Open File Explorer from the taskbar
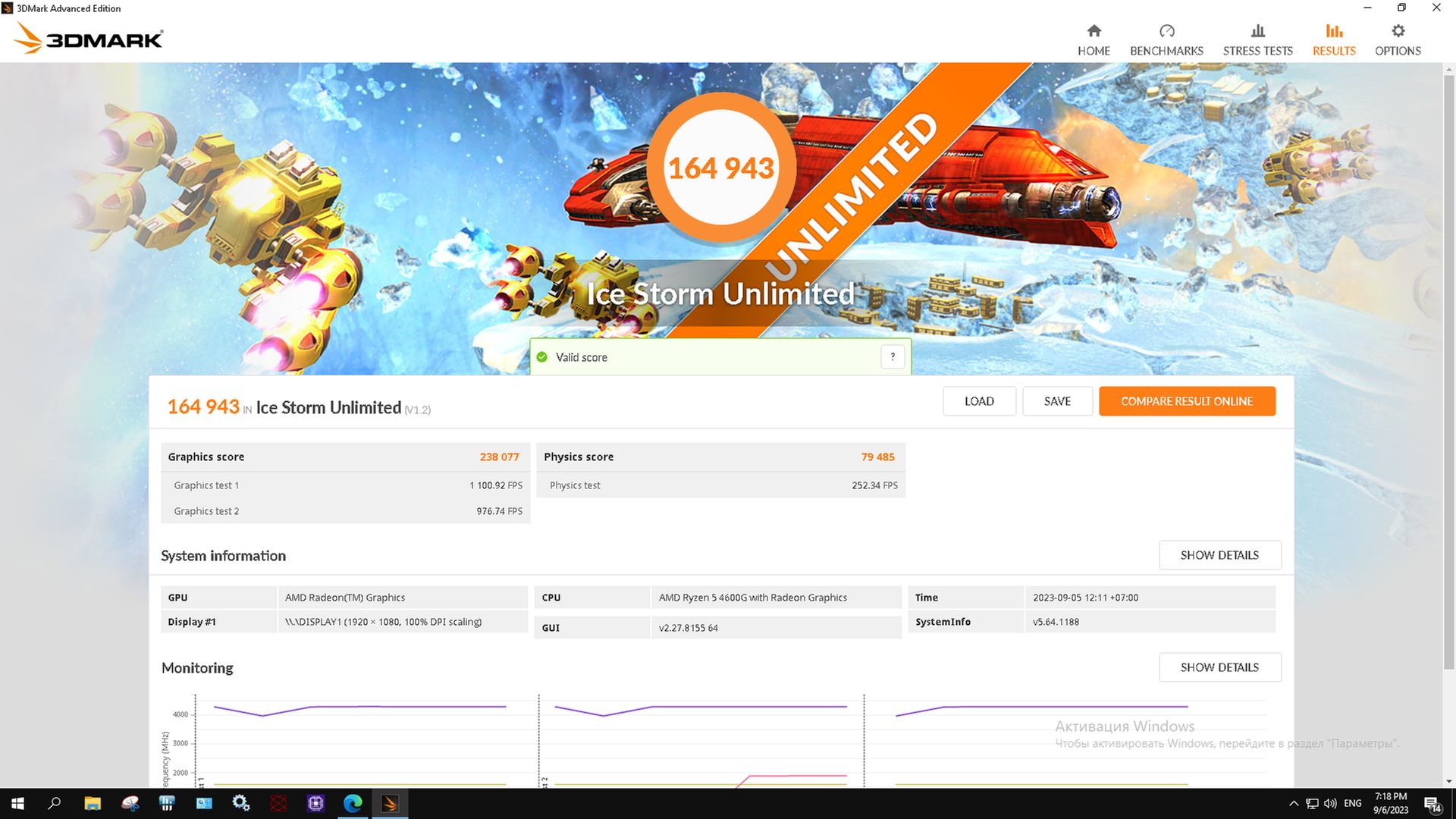This screenshot has width=1456, height=819. tap(93, 803)
